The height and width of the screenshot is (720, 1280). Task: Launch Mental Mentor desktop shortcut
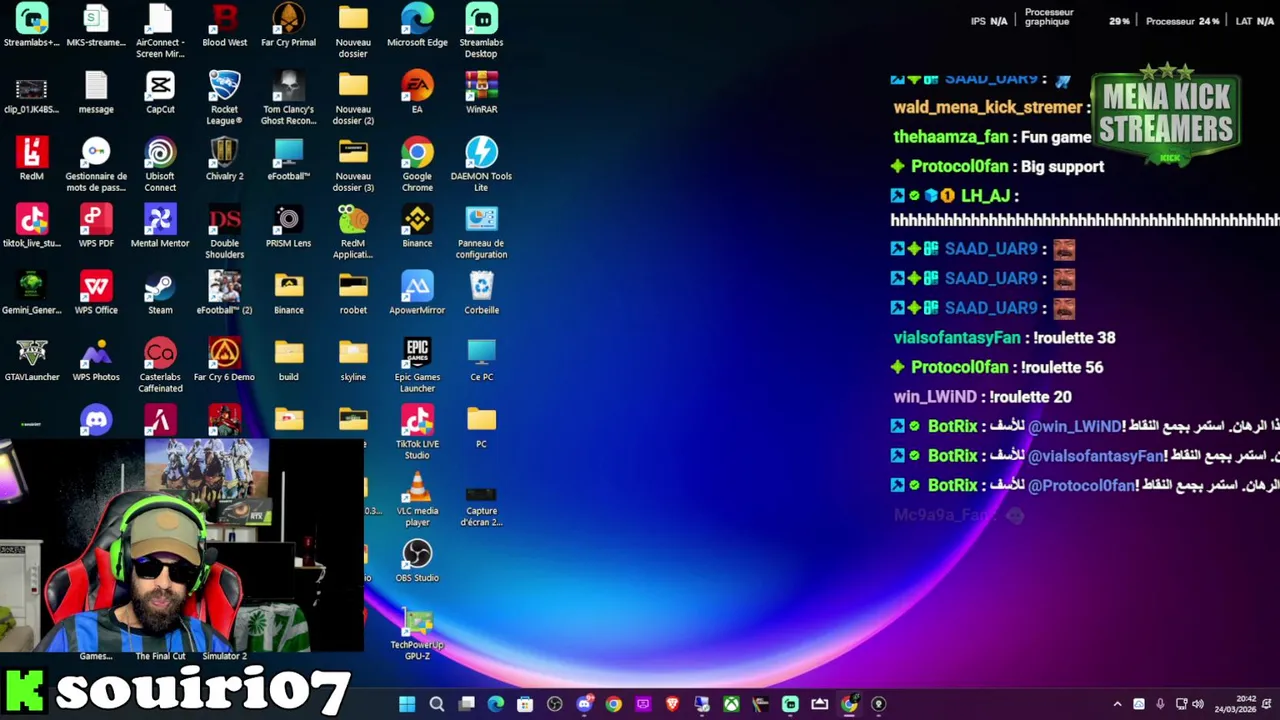160,227
